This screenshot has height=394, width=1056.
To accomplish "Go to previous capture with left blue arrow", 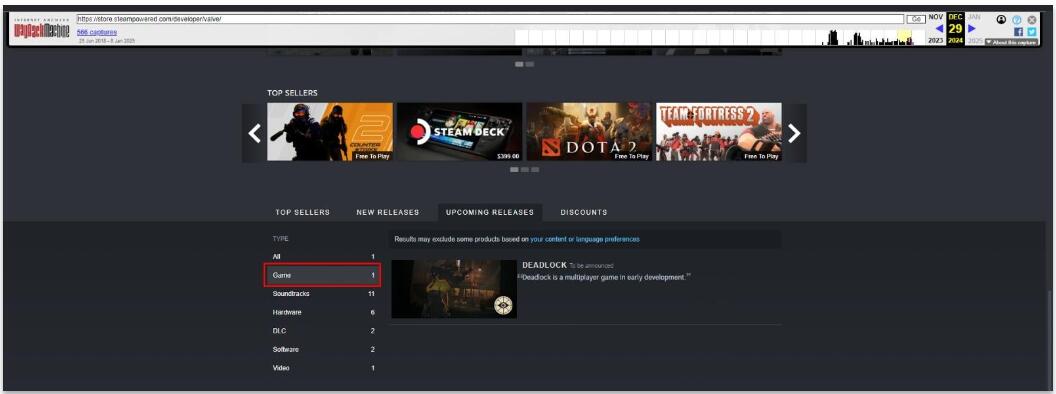I will coord(939,28).
